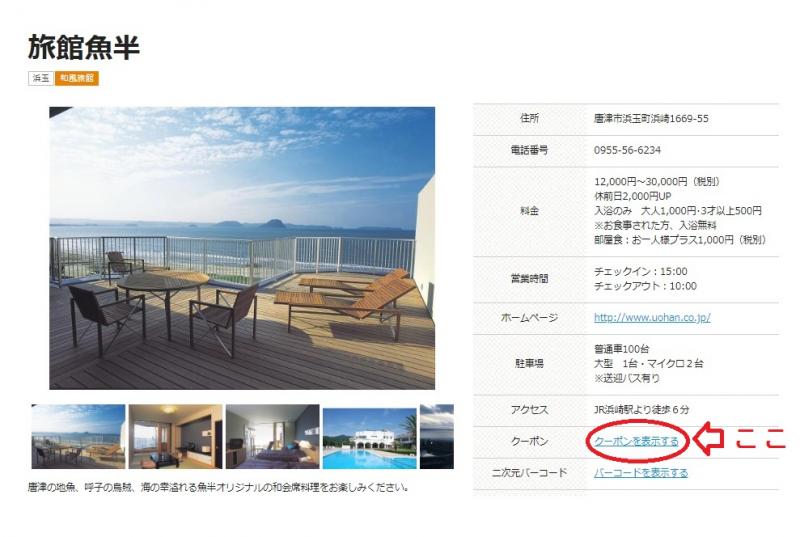Click the 浜玉 area tag
The width and height of the screenshot is (800, 537).
(41, 78)
